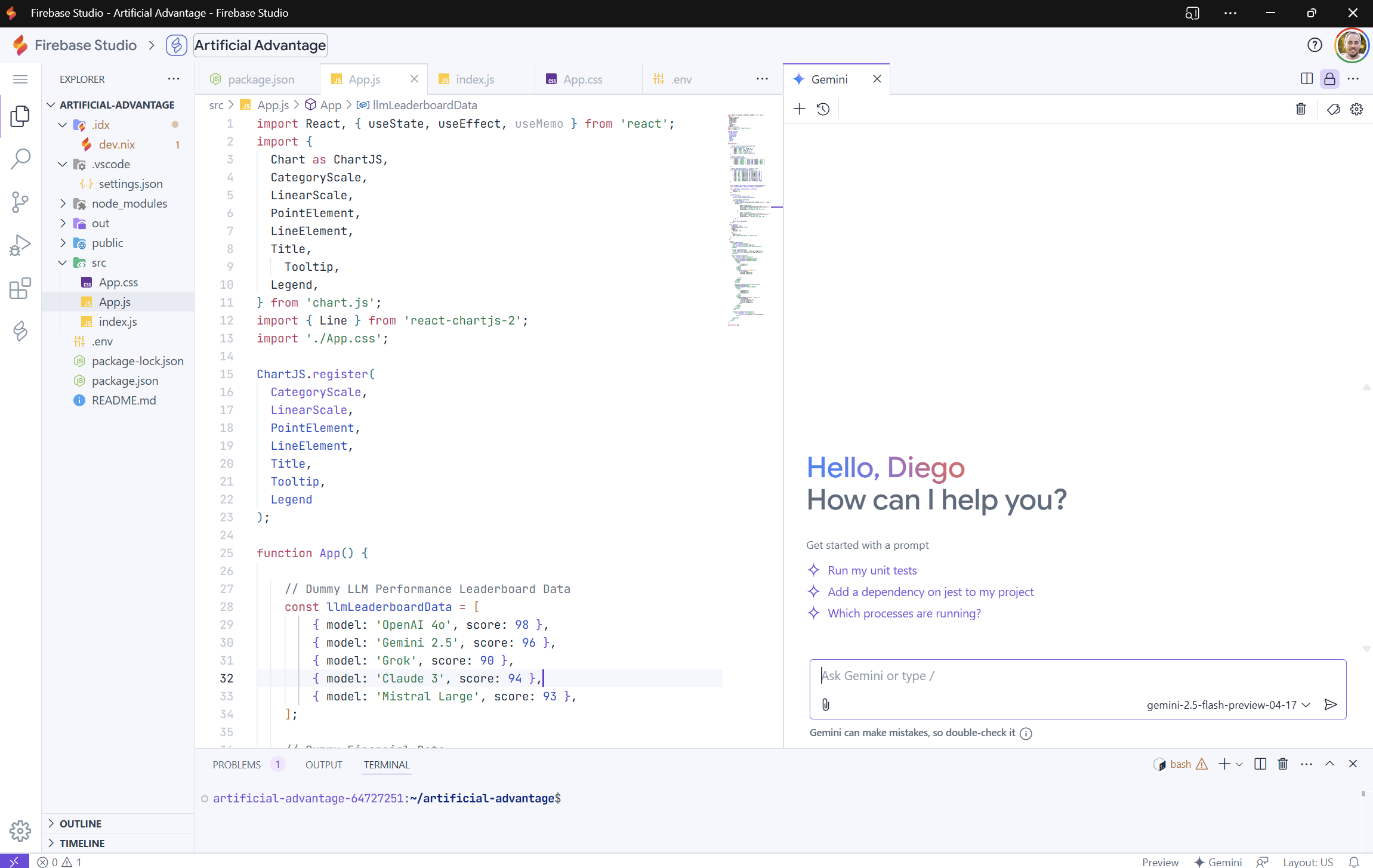Screen dimensions: 1373x868
Task: Click Preview in the status bar
Action: 1159,862
